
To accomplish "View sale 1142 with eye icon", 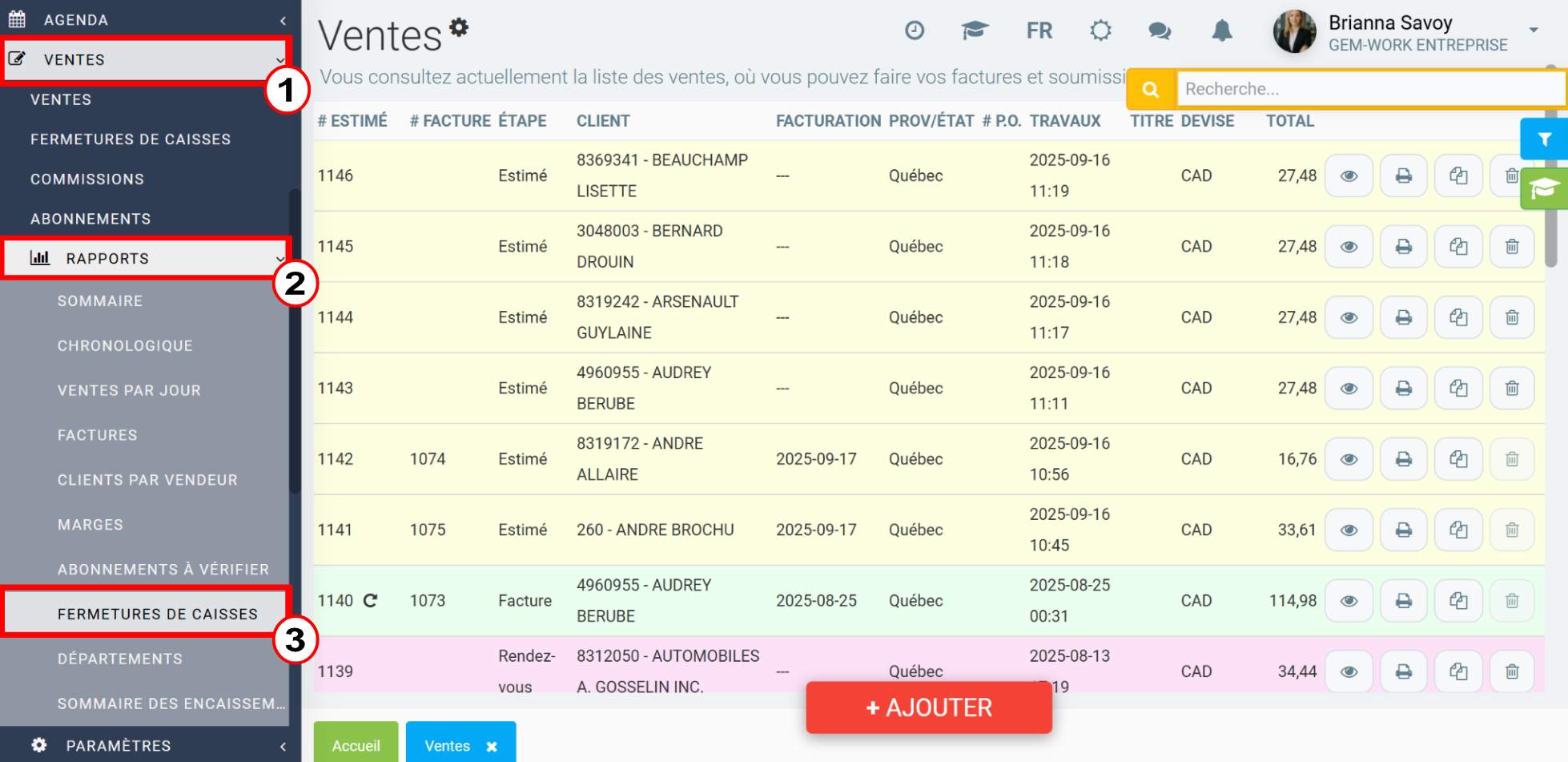I will pos(1349,459).
